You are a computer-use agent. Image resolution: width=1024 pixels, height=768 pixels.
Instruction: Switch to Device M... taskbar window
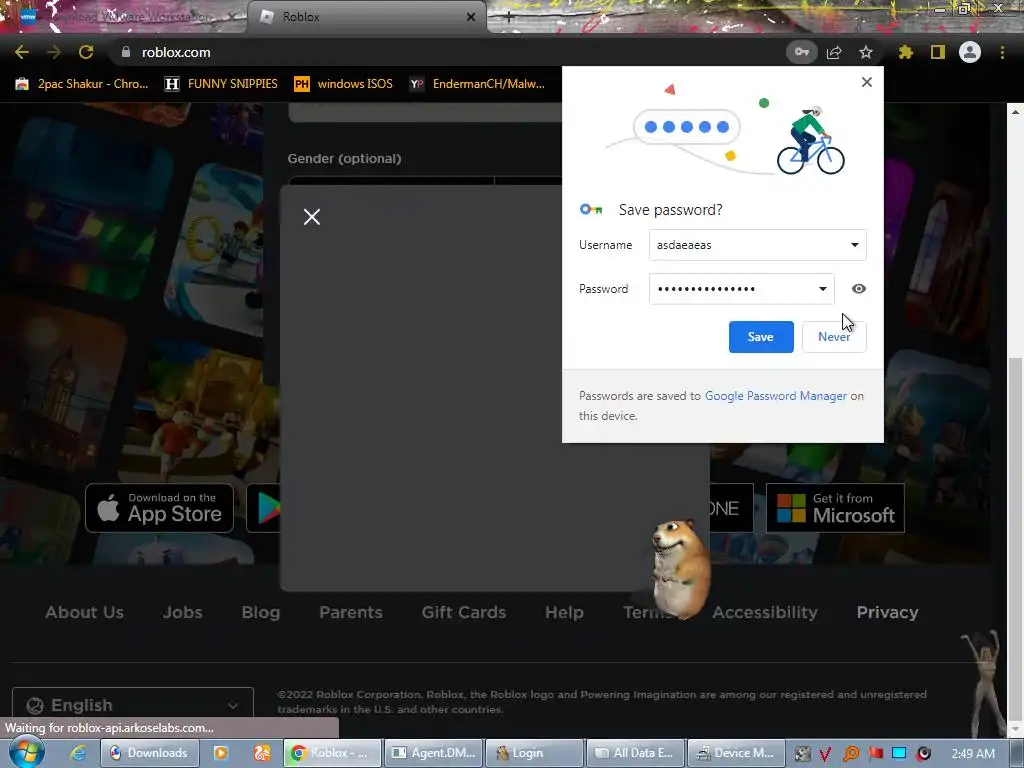click(736, 753)
